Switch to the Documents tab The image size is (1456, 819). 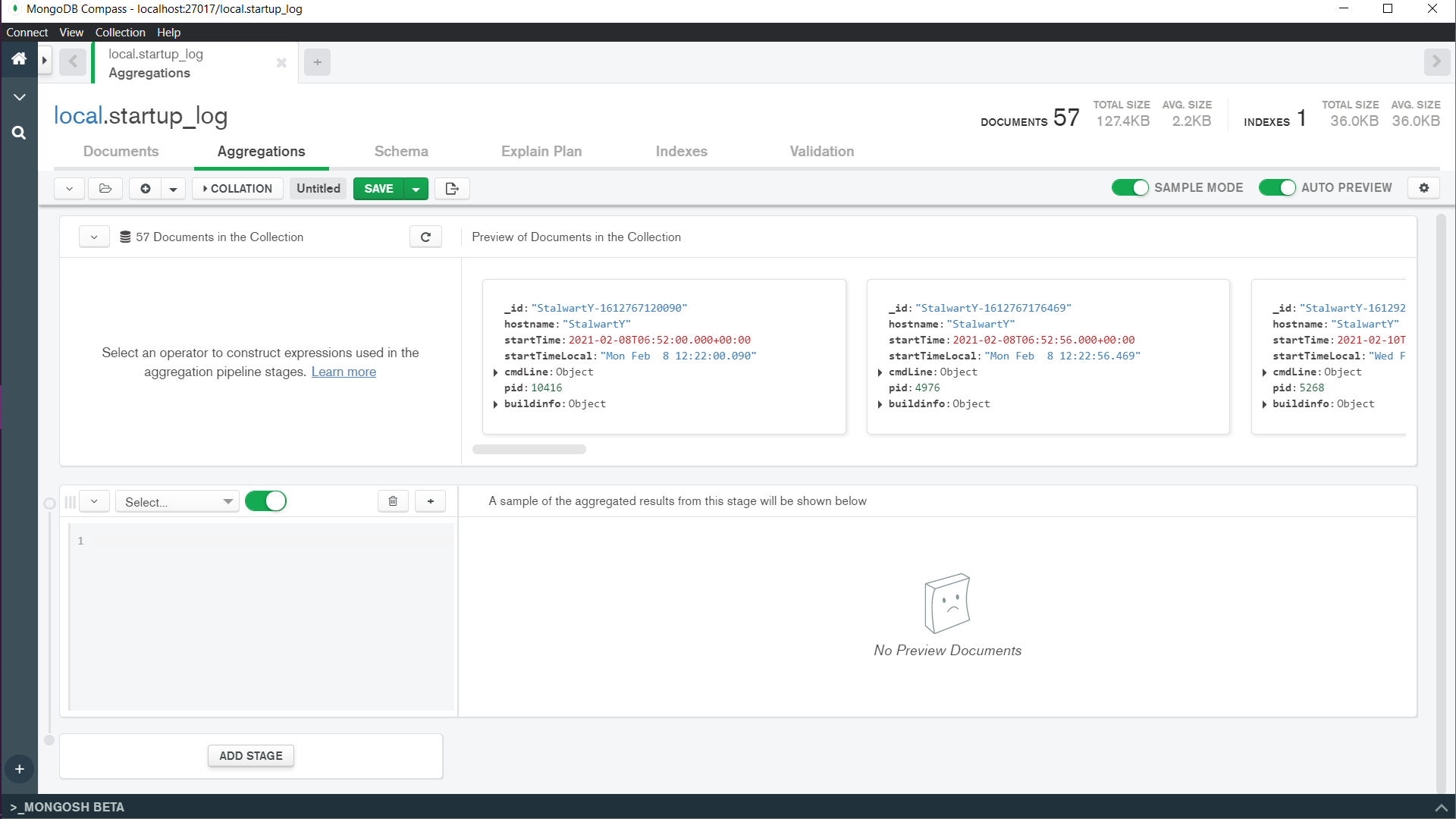[121, 151]
